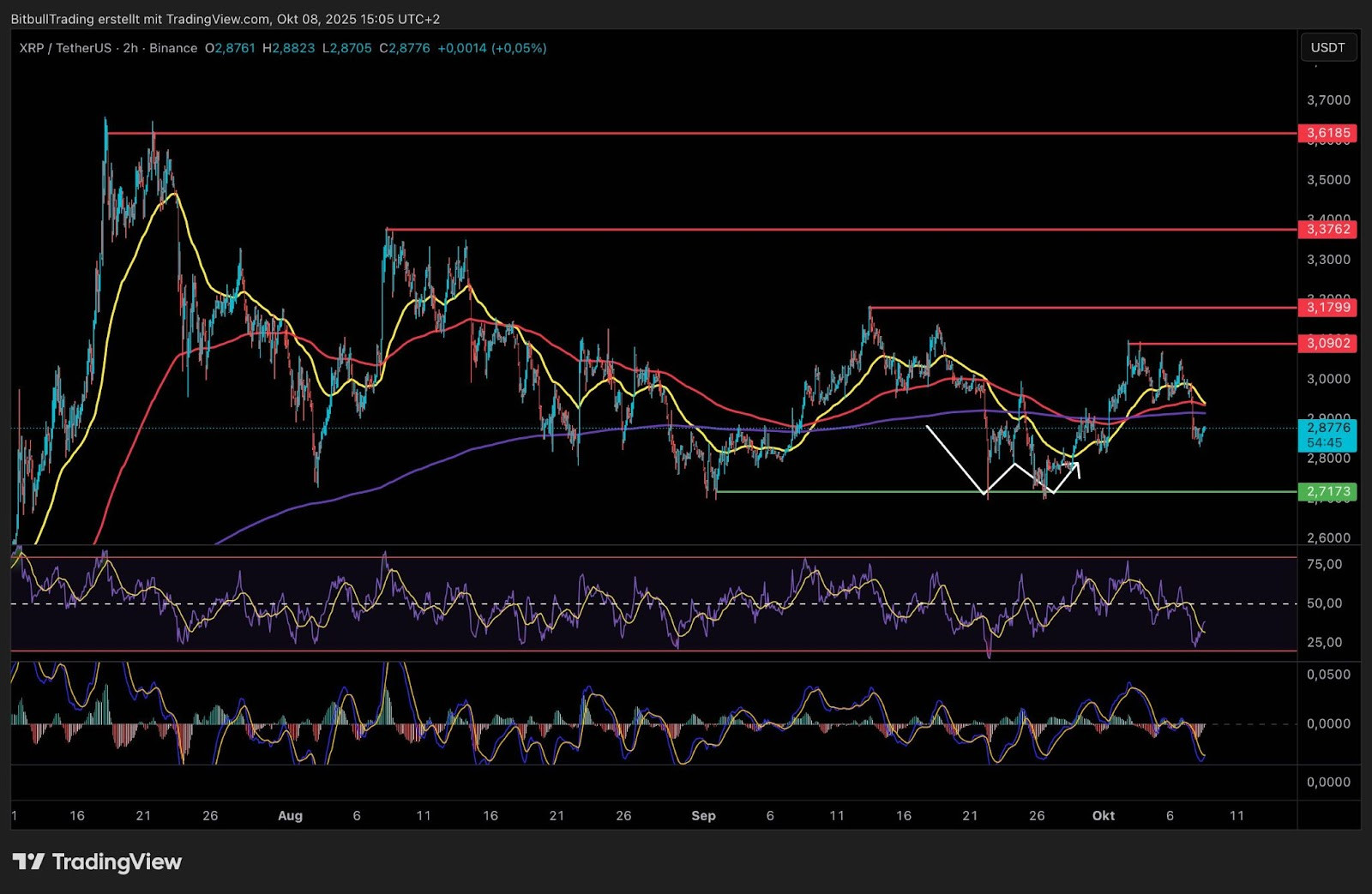
Task: Click the red 3,3762 price tag
Action: [1327, 229]
